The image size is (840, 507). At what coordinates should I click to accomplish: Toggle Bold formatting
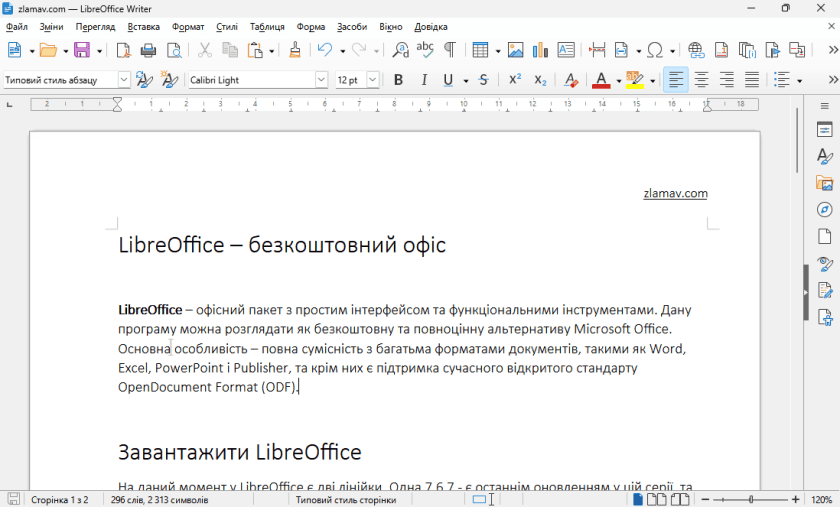(x=398, y=80)
